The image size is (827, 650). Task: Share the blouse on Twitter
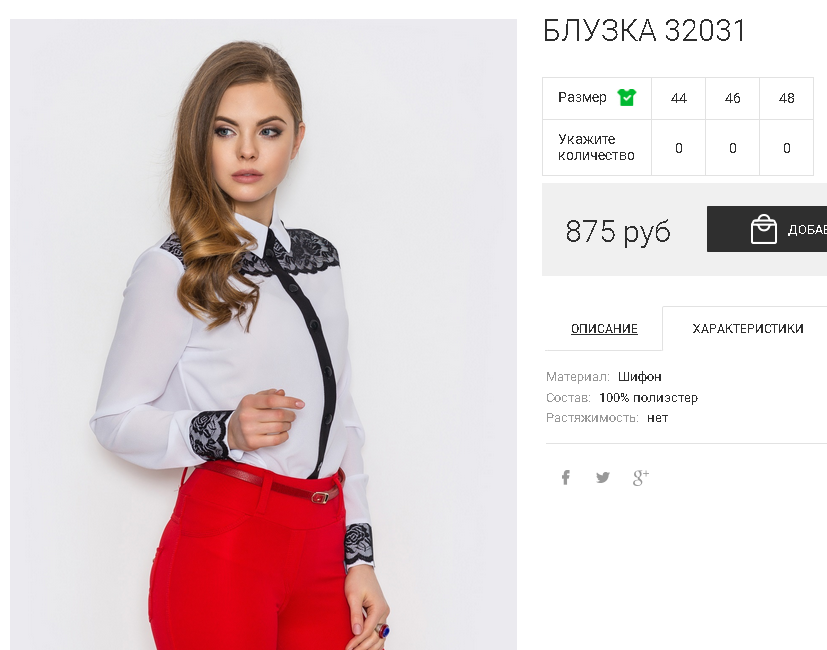pyautogui.click(x=602, y=477)
